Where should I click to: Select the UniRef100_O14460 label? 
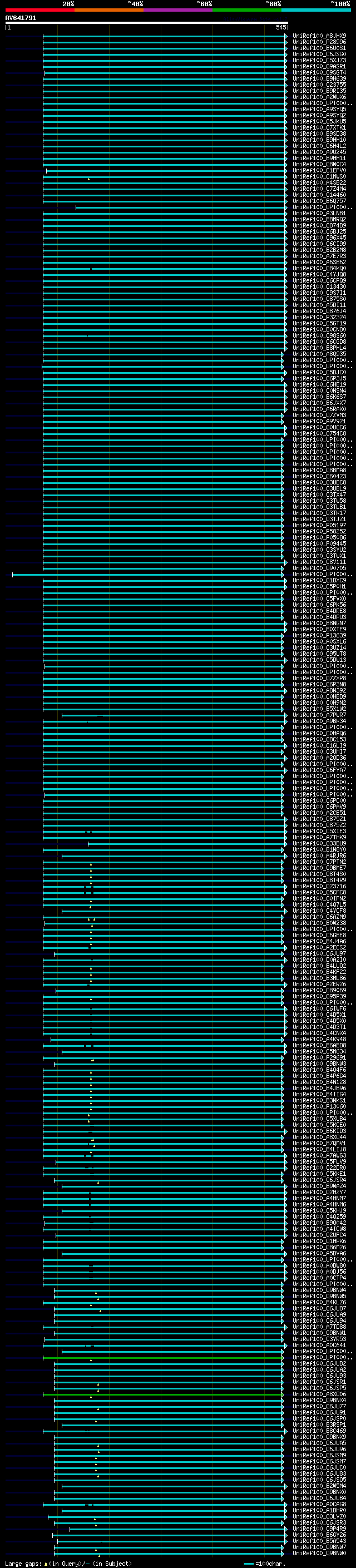319,195
